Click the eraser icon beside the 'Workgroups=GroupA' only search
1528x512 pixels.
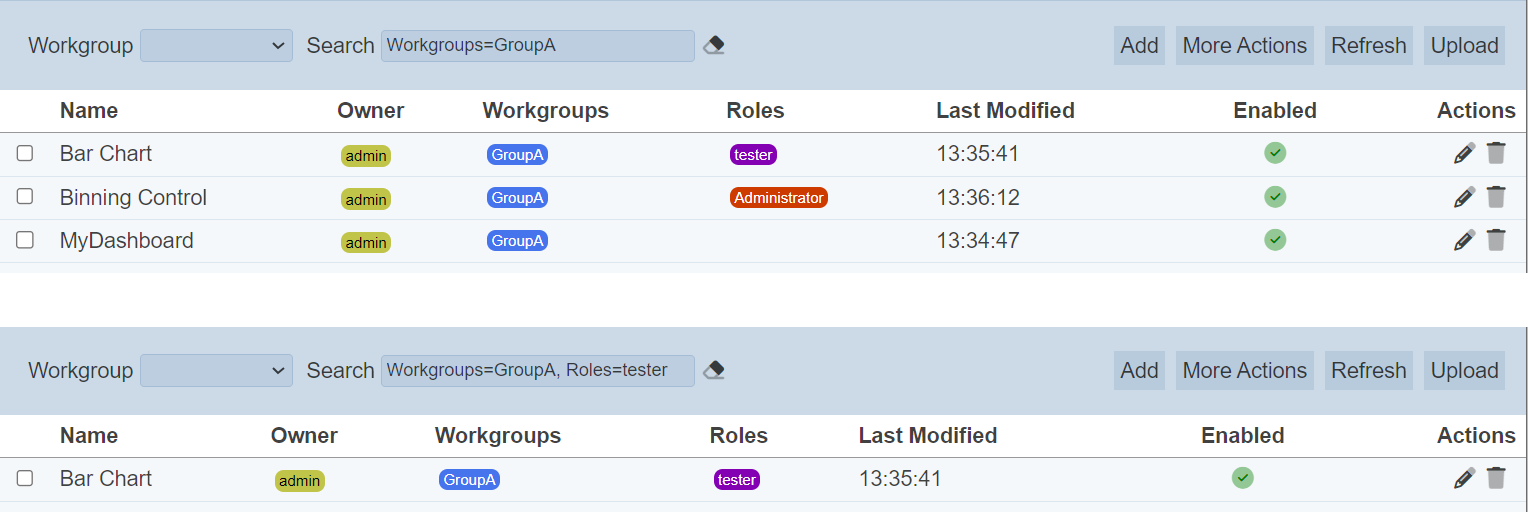click(714, 46)
